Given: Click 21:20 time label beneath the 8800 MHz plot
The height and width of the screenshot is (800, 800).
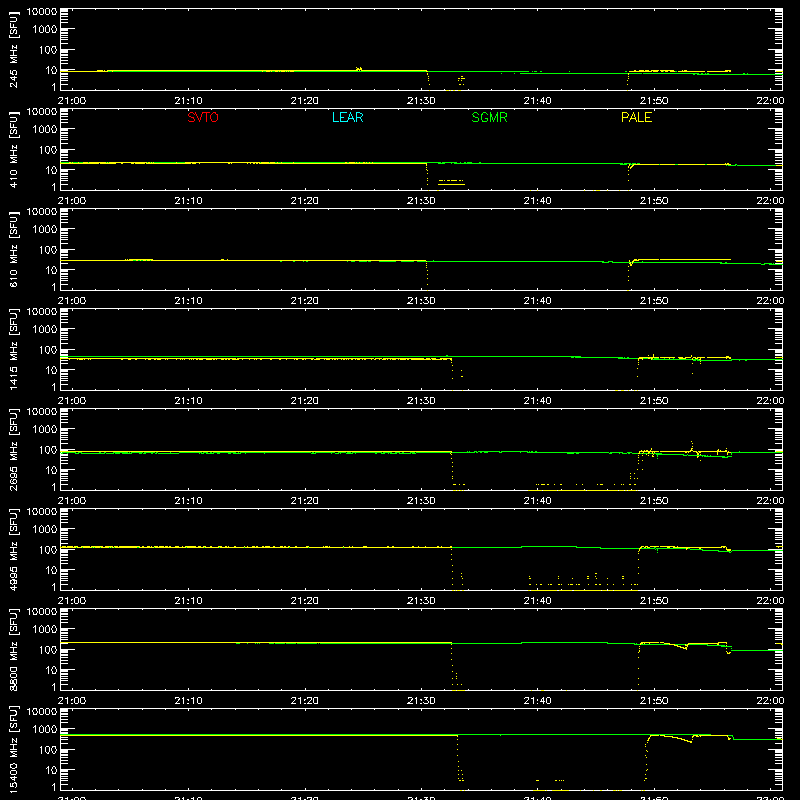Looking at the screenshot, I should [x=305, y=701].
